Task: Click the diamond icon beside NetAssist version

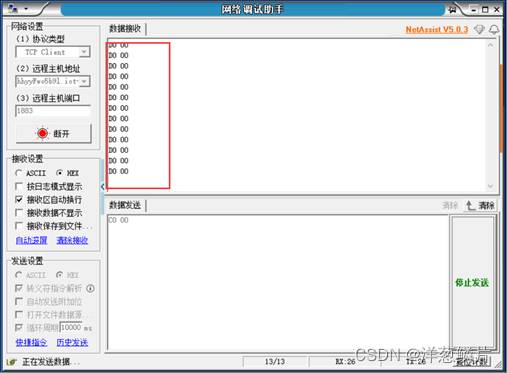Action: pyautogui.click(x=479, y=30)
